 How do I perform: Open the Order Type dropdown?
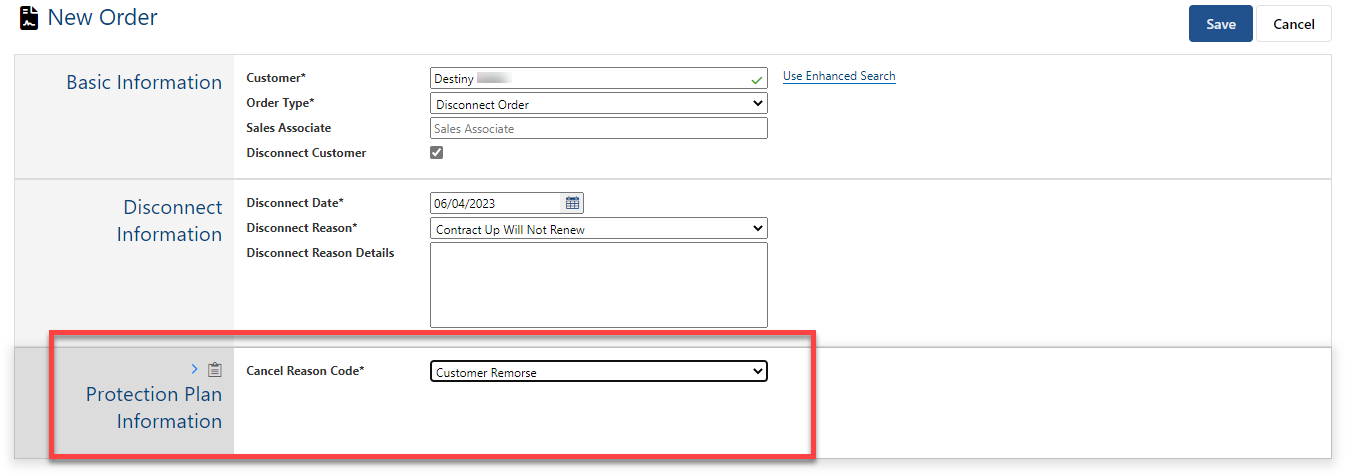(x=598, y=104)
